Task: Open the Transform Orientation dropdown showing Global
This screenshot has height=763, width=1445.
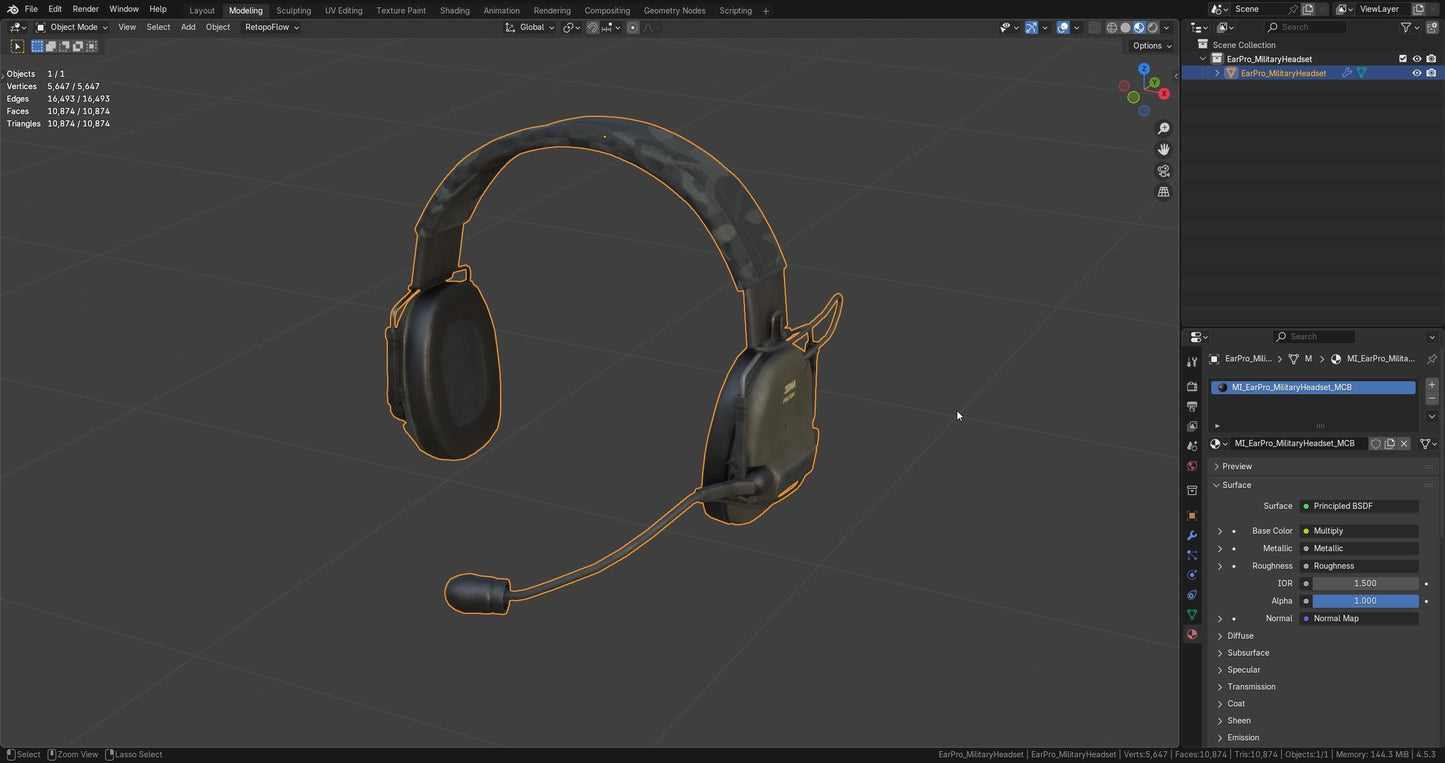Action: [x=534, y=27]
